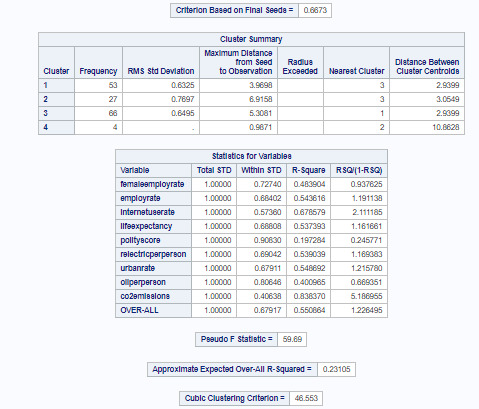
Task: Select the femaleemployrate variable row
Action: click(x=252, y=184)
